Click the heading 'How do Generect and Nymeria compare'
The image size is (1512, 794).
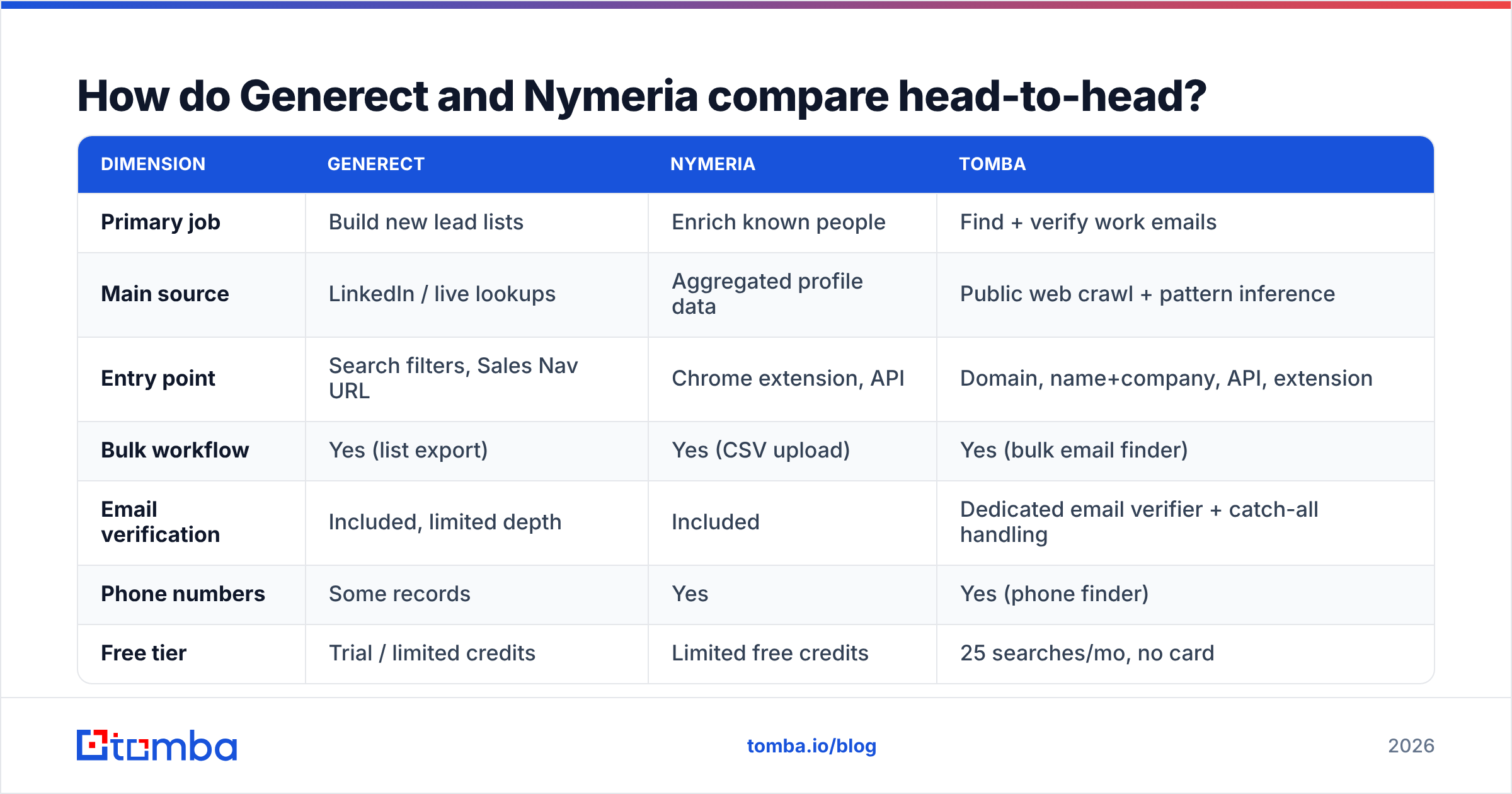pos(641,96)
